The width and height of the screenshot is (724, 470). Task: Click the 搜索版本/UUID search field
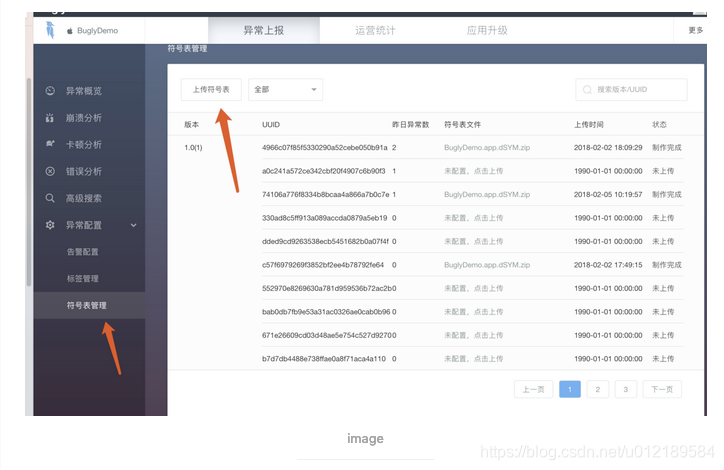pyautogui.click(x=631, y=90)
